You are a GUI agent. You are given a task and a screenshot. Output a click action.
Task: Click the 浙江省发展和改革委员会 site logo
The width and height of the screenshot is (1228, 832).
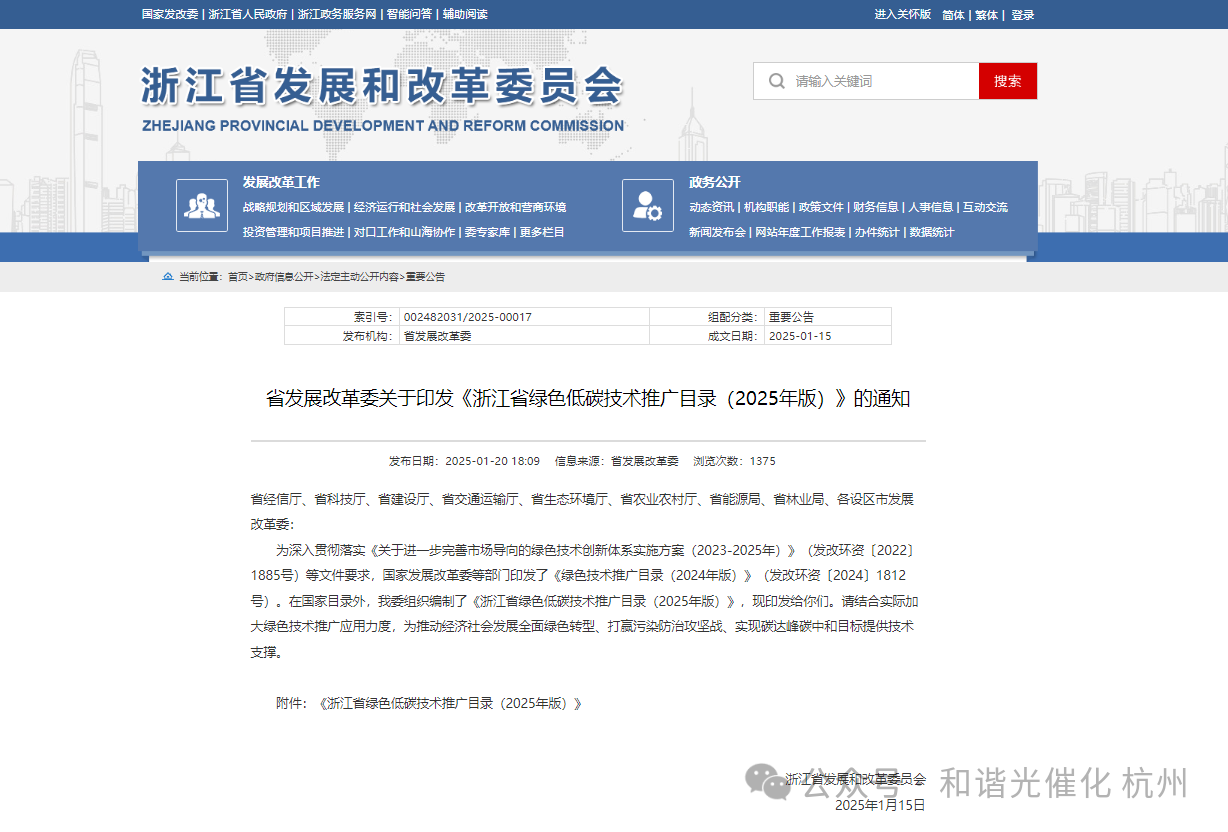[382, 99]
